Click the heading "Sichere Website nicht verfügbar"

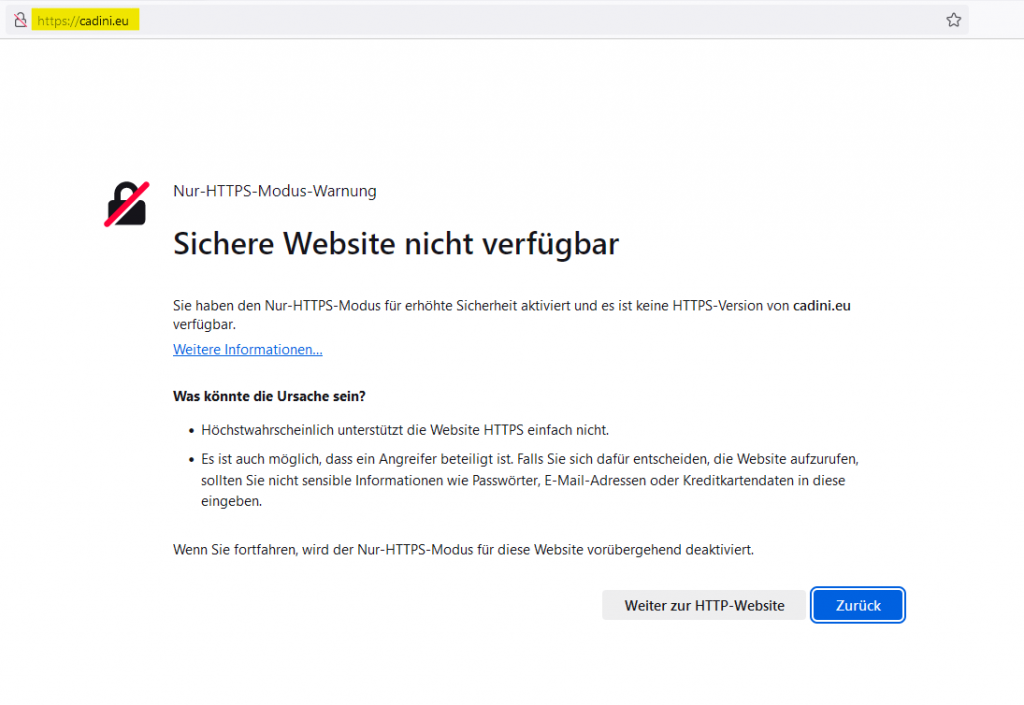point(396,243)
